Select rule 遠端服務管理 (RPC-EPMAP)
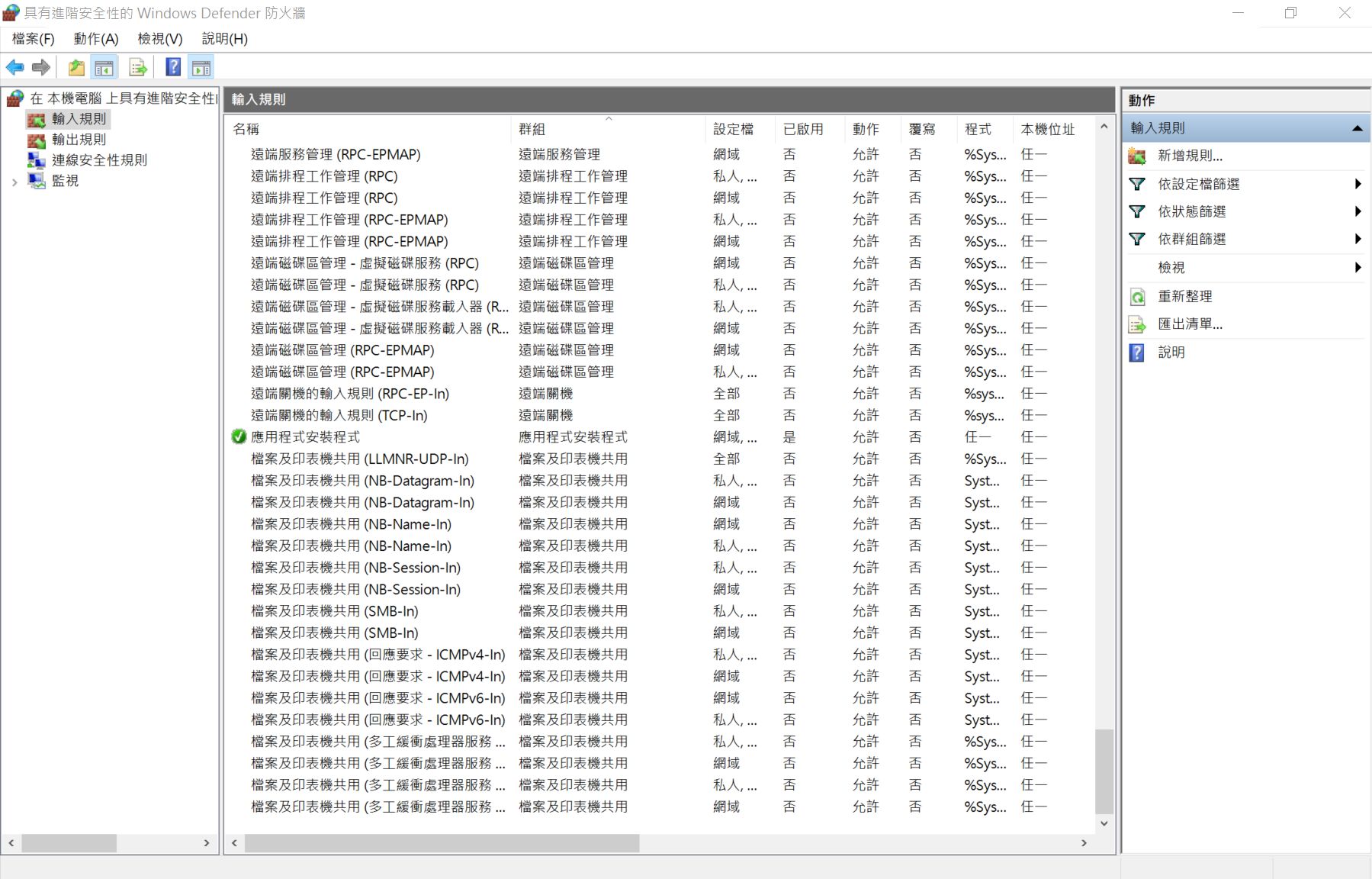 point(336,154)
